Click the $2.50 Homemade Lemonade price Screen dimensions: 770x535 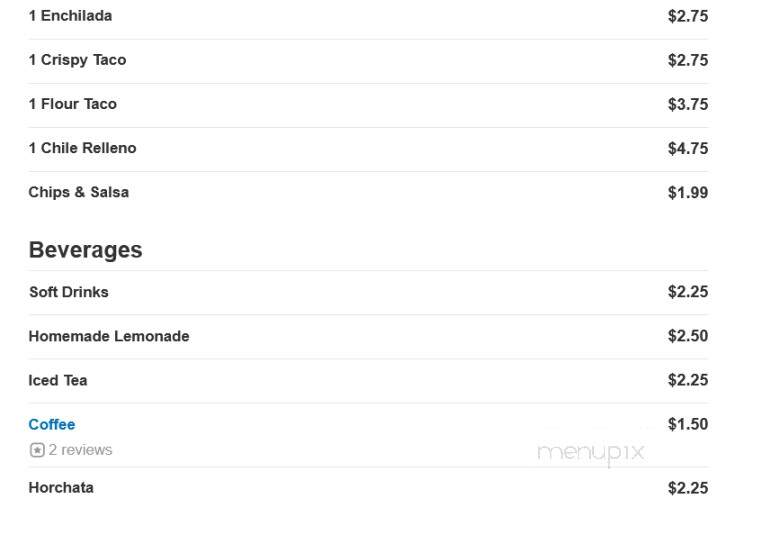(688, 336)
